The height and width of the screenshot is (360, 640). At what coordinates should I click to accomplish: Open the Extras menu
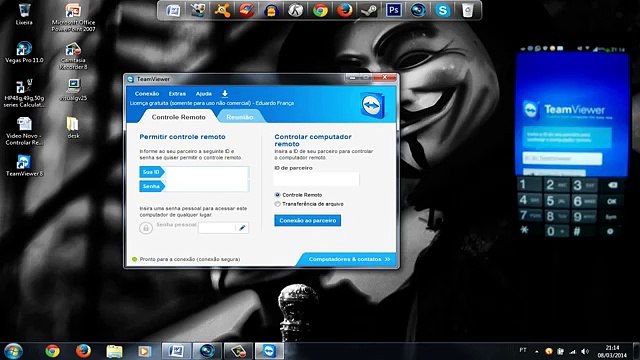[177, 94]
